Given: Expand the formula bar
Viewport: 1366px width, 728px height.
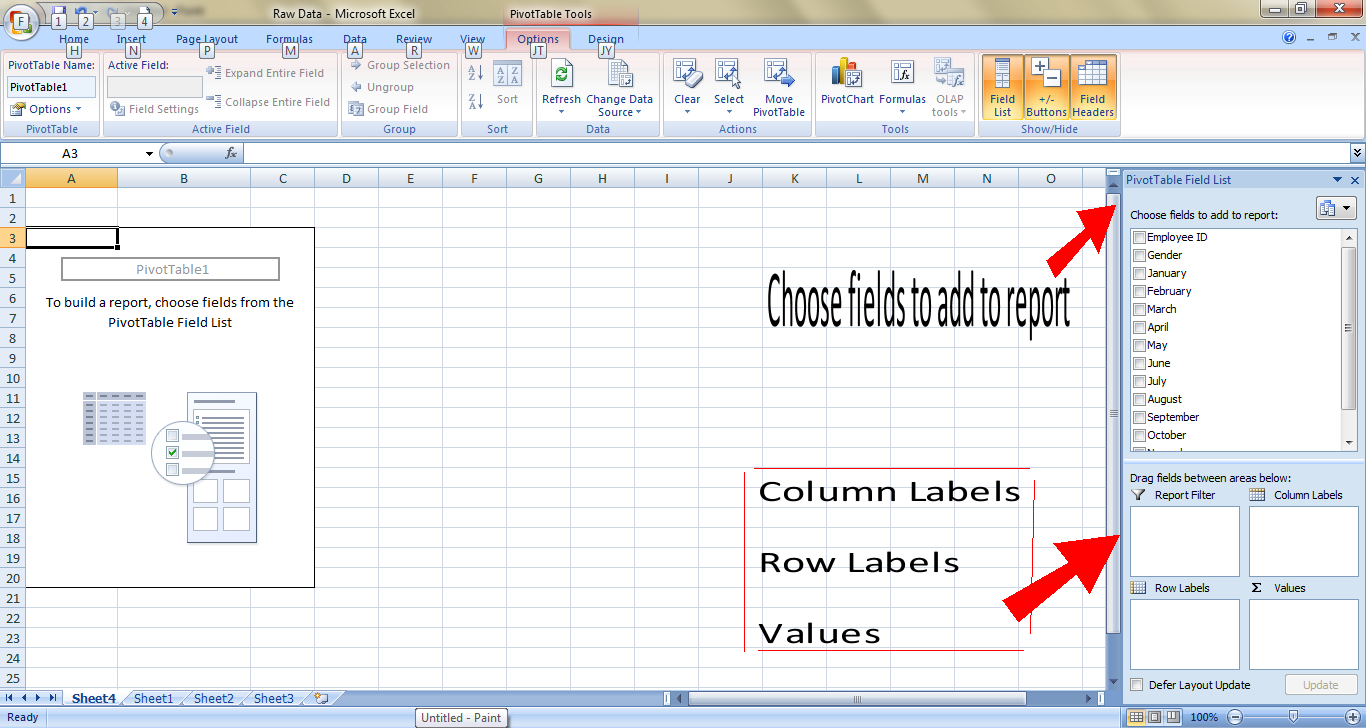Looking at the screenshot, I should (x=1357, y=153).
